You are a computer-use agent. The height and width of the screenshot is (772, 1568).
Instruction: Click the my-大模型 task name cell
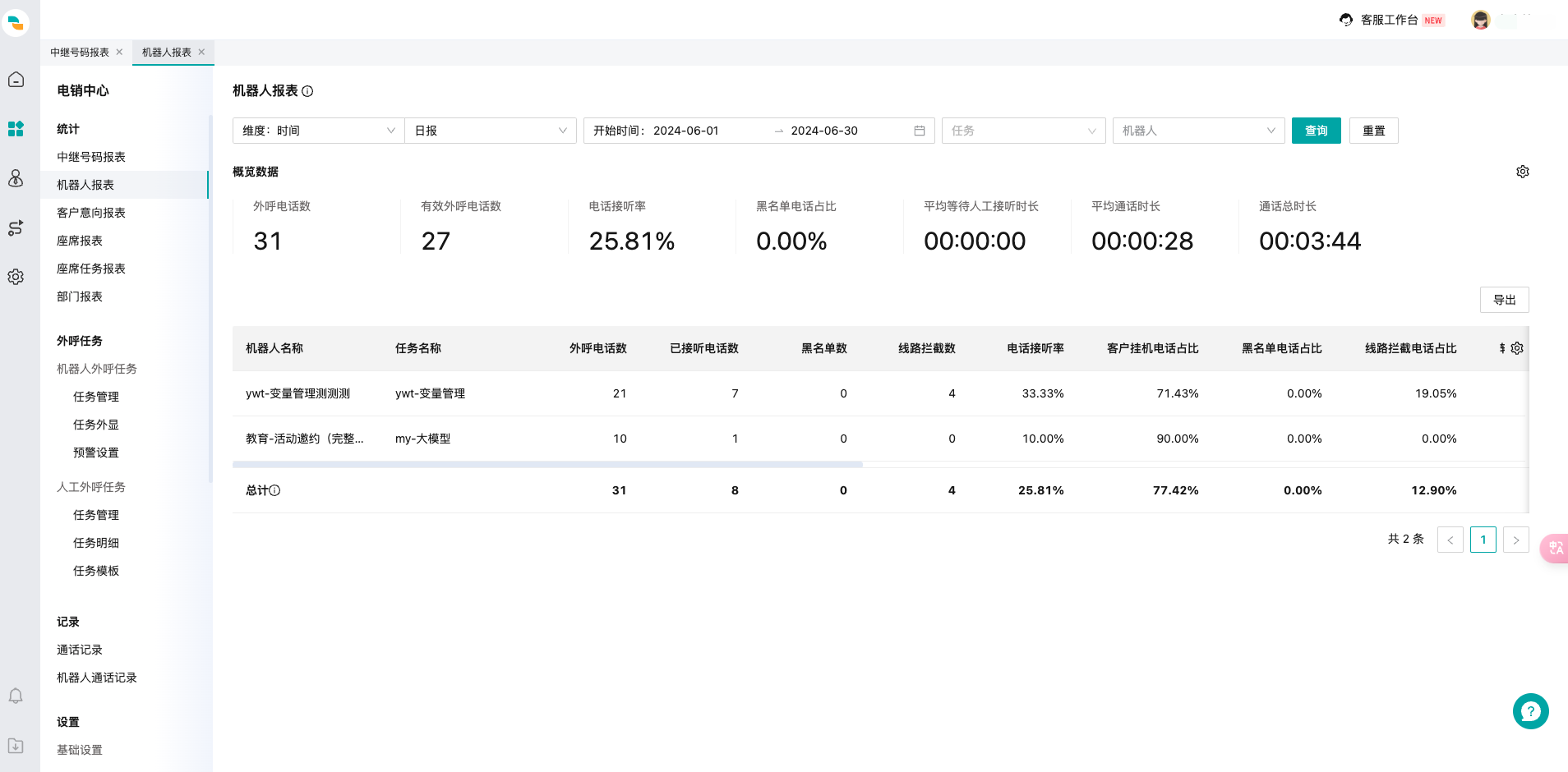pos(423,439)
